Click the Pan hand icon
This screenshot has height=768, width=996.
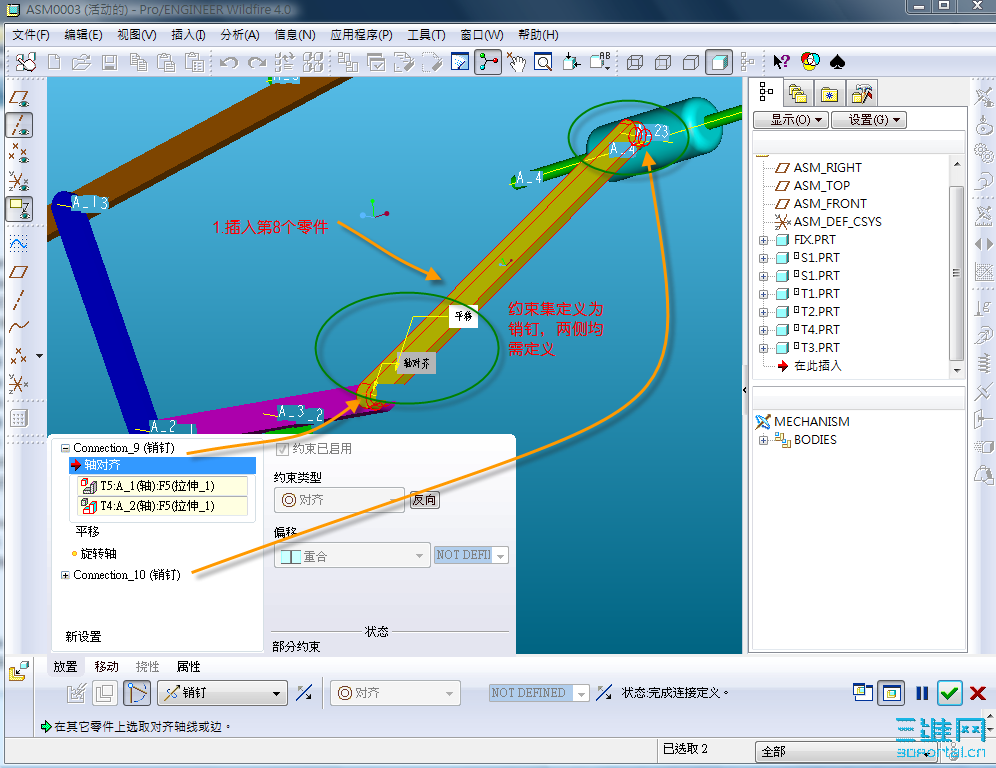tap(516, 62)
